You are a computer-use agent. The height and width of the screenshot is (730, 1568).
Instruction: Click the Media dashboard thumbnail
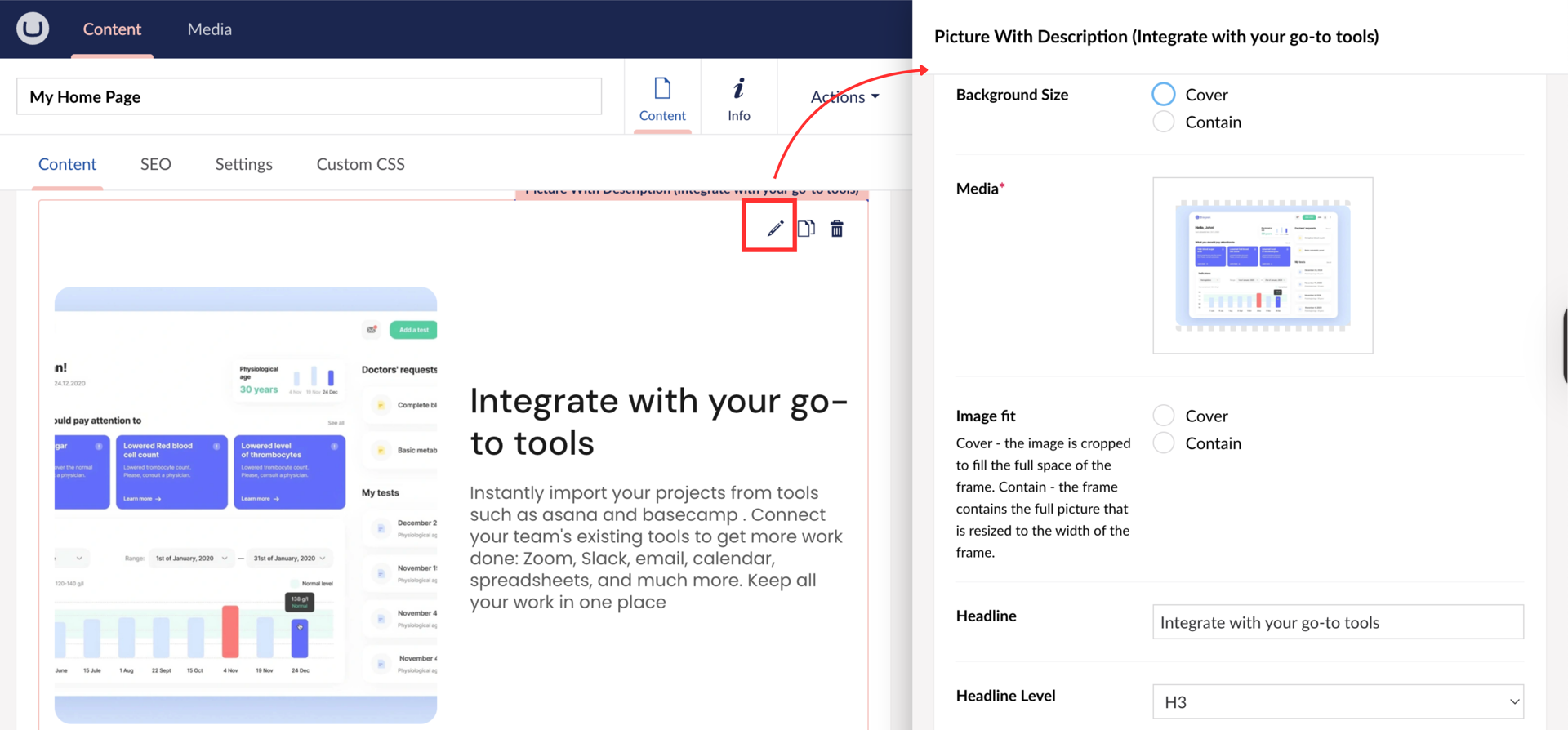pos(1263,265)
